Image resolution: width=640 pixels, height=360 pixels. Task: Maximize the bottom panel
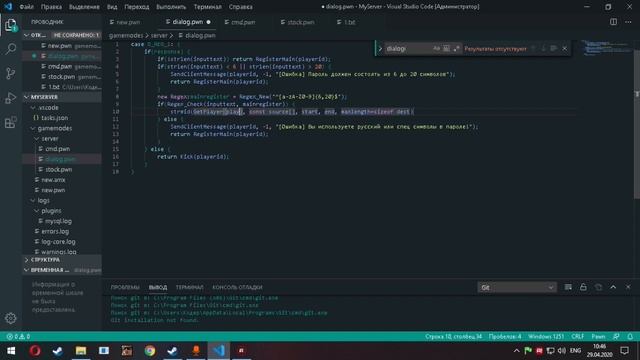[613, 287]
